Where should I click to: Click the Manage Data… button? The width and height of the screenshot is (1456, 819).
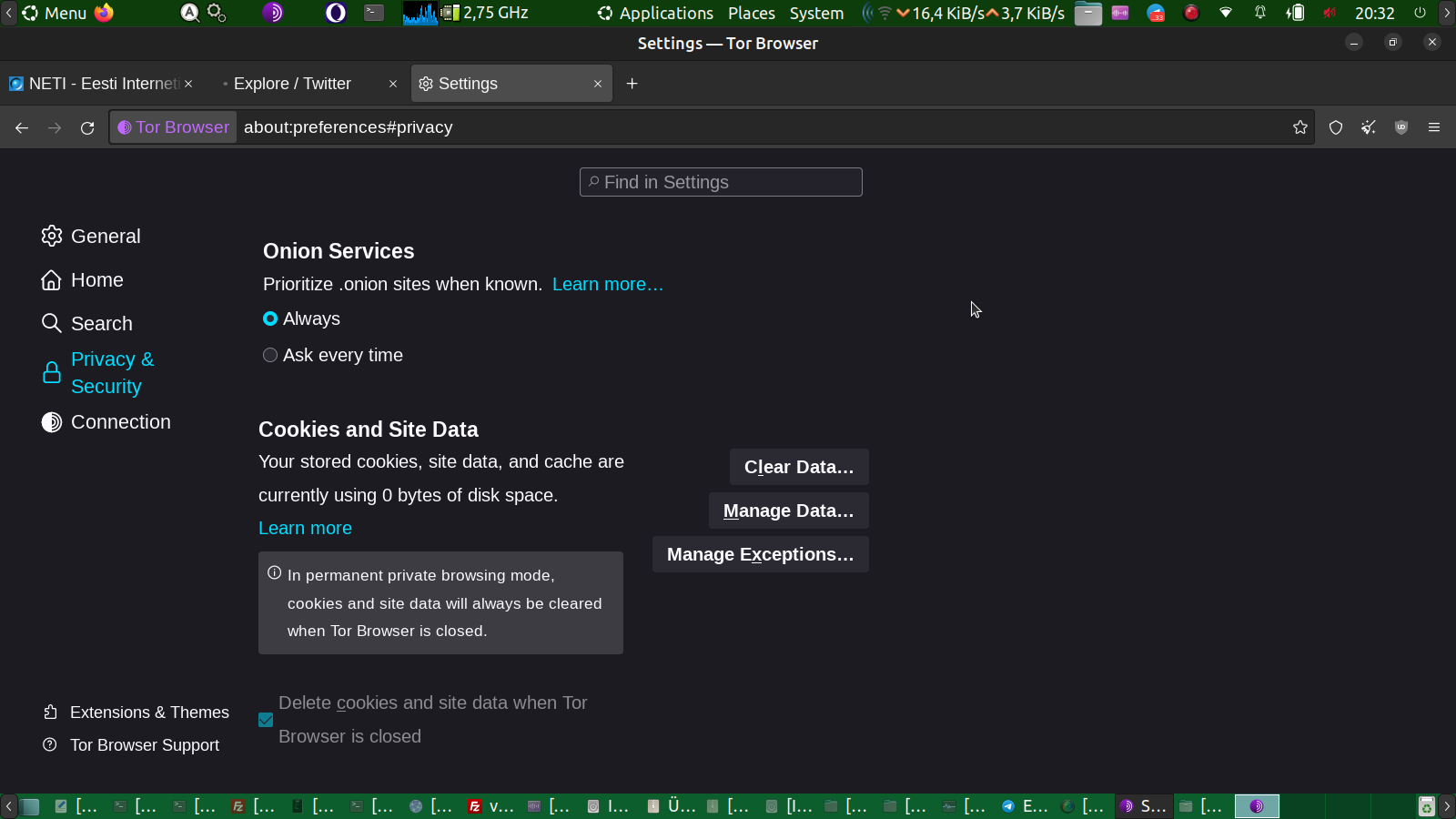[x=789, y=511]
